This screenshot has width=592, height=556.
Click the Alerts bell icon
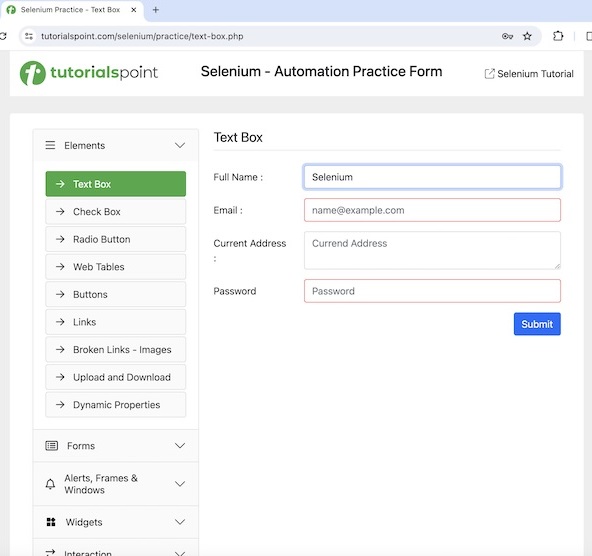[50, 484]
